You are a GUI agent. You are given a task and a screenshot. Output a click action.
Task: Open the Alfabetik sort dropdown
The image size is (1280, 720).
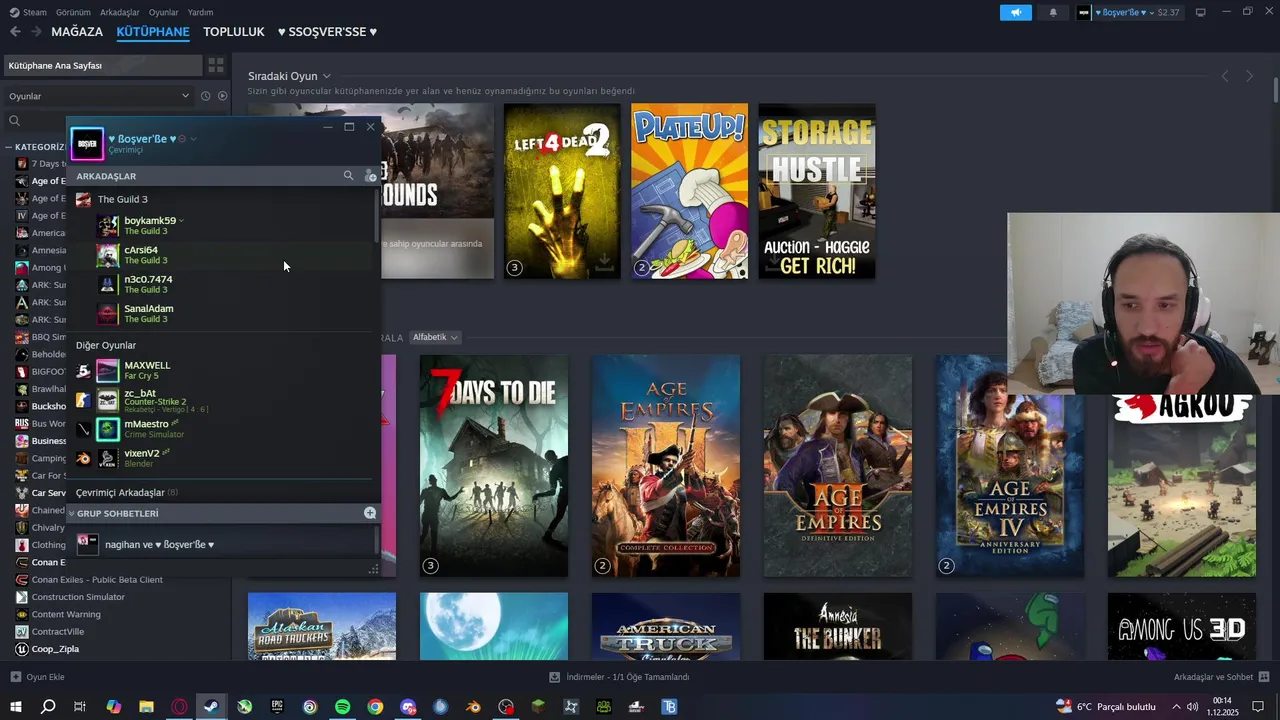click(435, 338)
